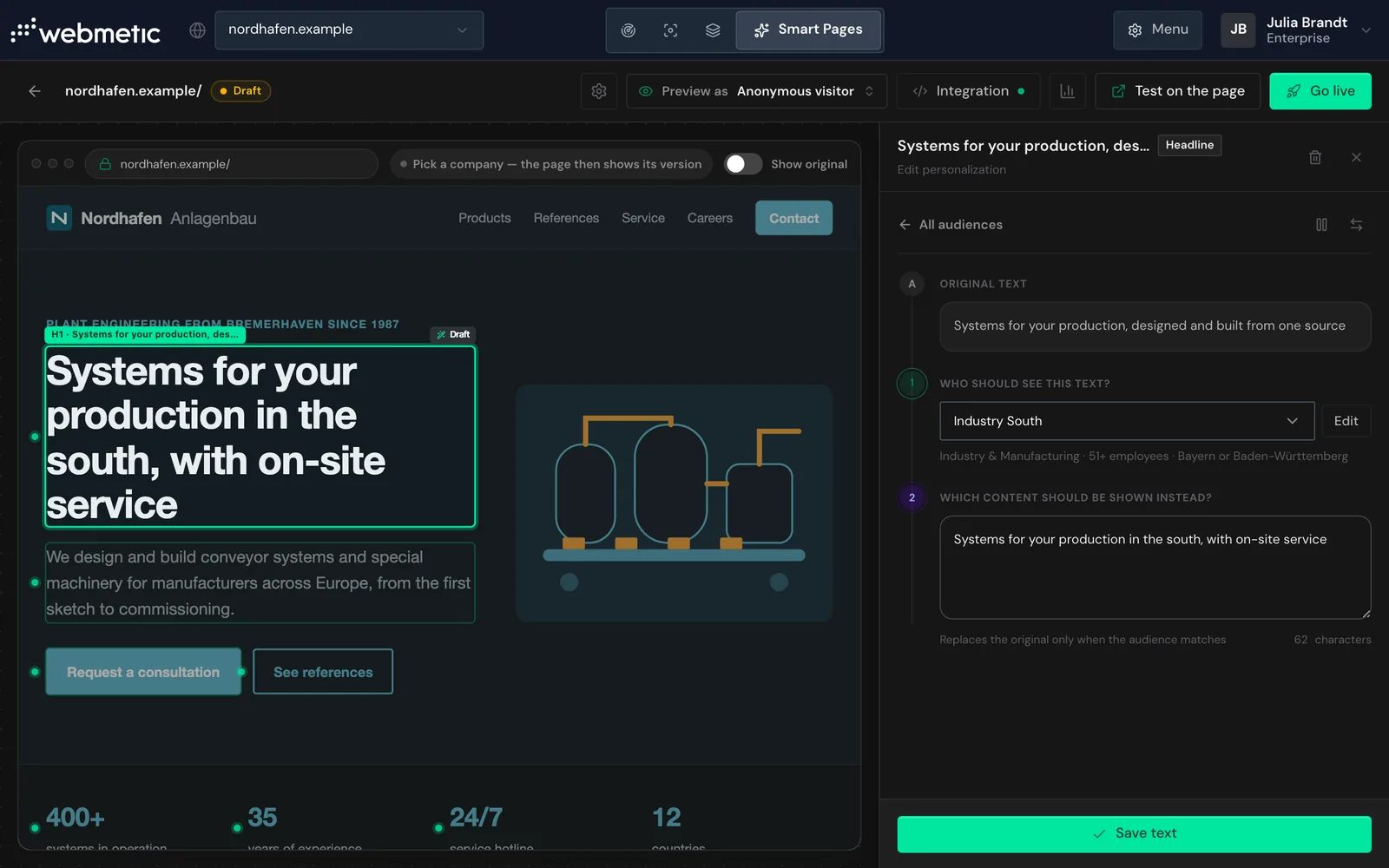This screenshot has width=1389, height=868.
Task: Switch to the Smart Pages tab
Action: [808, 30]
